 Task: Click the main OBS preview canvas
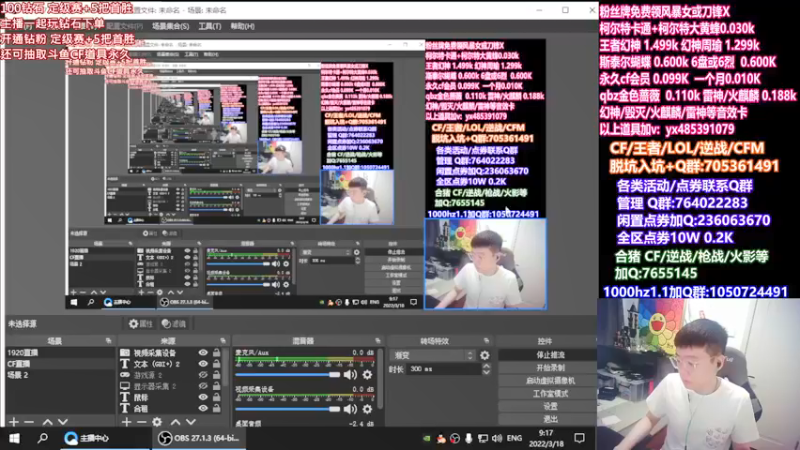(306, 174)
